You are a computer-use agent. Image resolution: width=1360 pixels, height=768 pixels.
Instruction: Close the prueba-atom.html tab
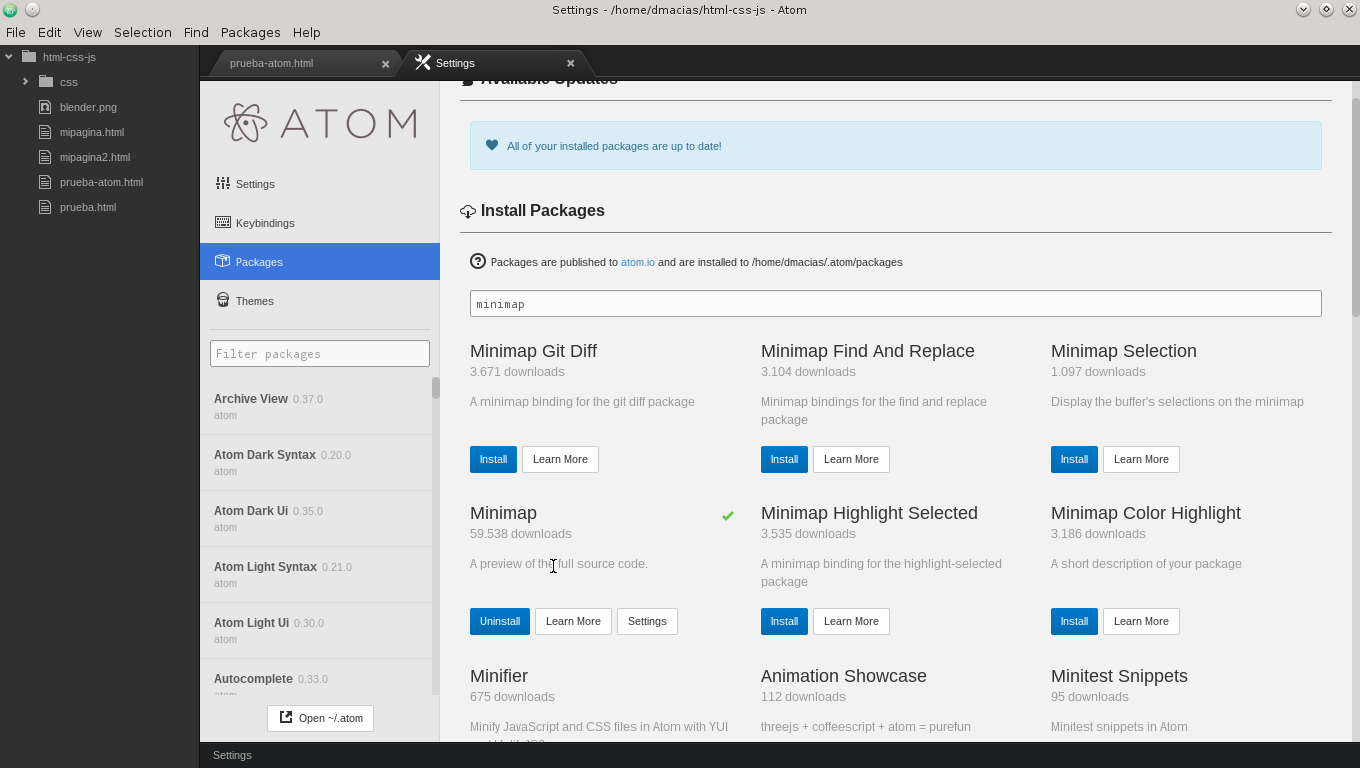tap(385, 64)
